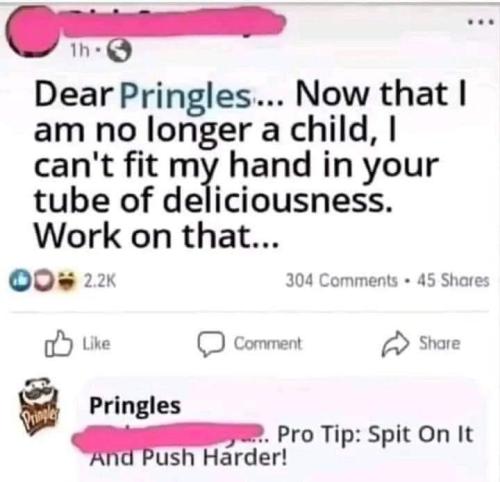
Task: Click the laughing haha reaction icon
Action: (x=68, y=281)
